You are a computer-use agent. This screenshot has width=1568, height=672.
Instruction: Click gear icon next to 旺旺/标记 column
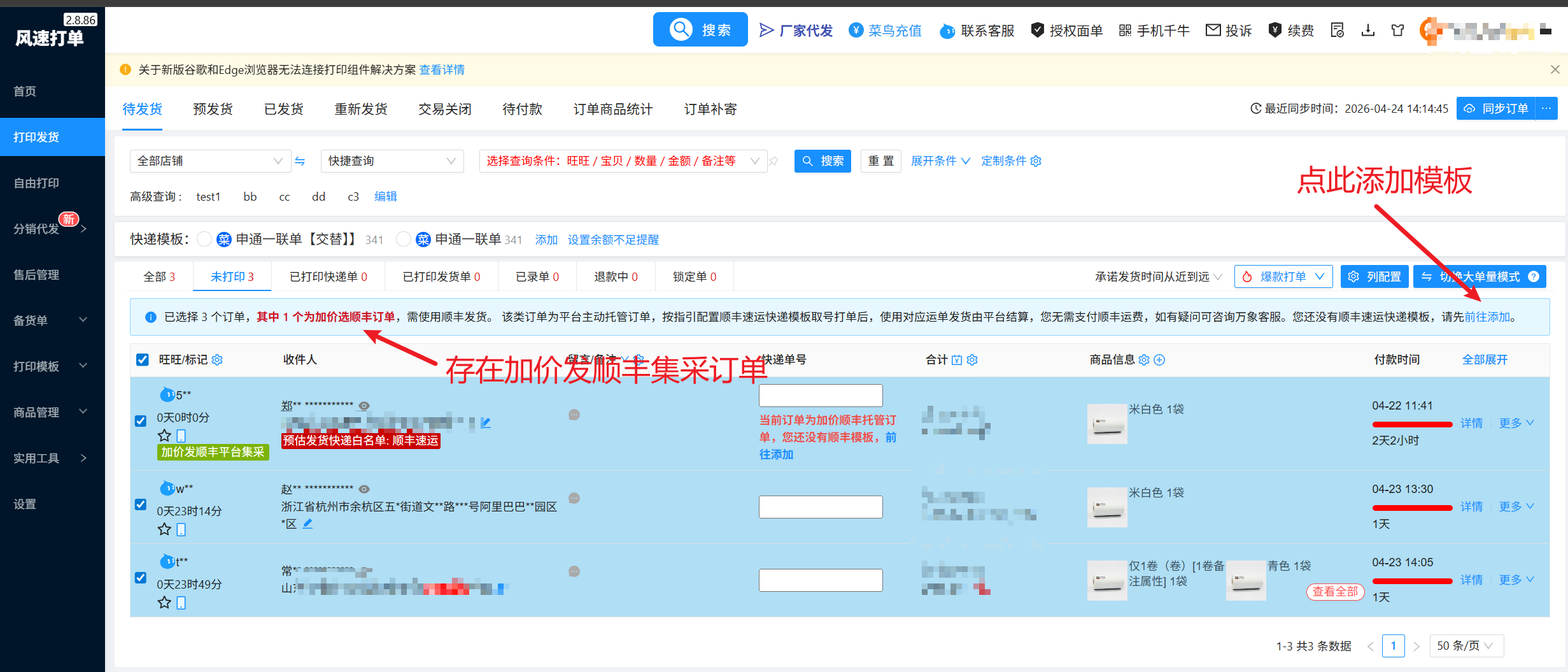pos(217,360)
